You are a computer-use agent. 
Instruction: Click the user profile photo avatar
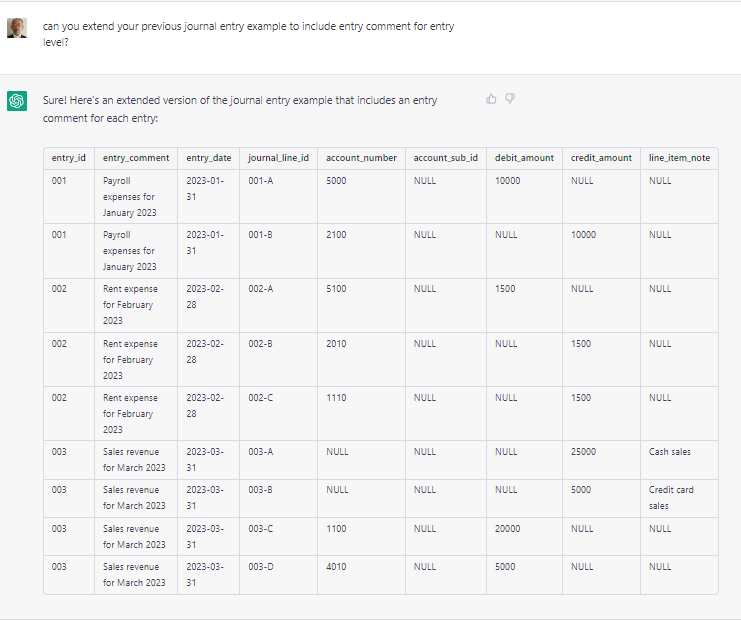point(17,28)
